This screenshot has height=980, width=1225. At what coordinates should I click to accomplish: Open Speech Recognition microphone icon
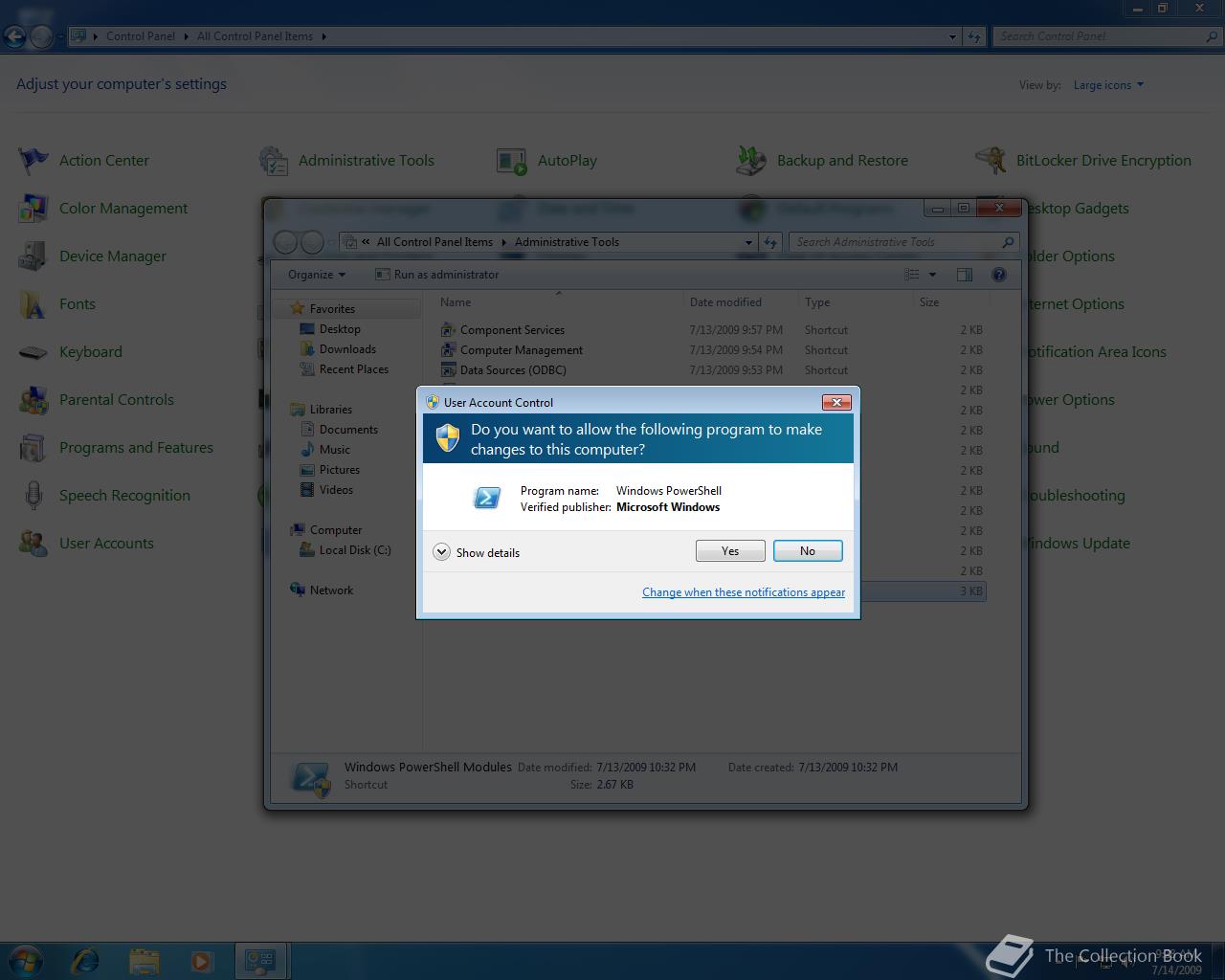point(33,496)
